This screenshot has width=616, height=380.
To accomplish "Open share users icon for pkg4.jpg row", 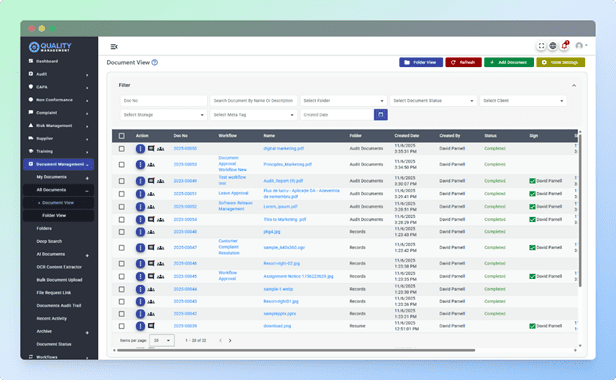I will (151, 232).
